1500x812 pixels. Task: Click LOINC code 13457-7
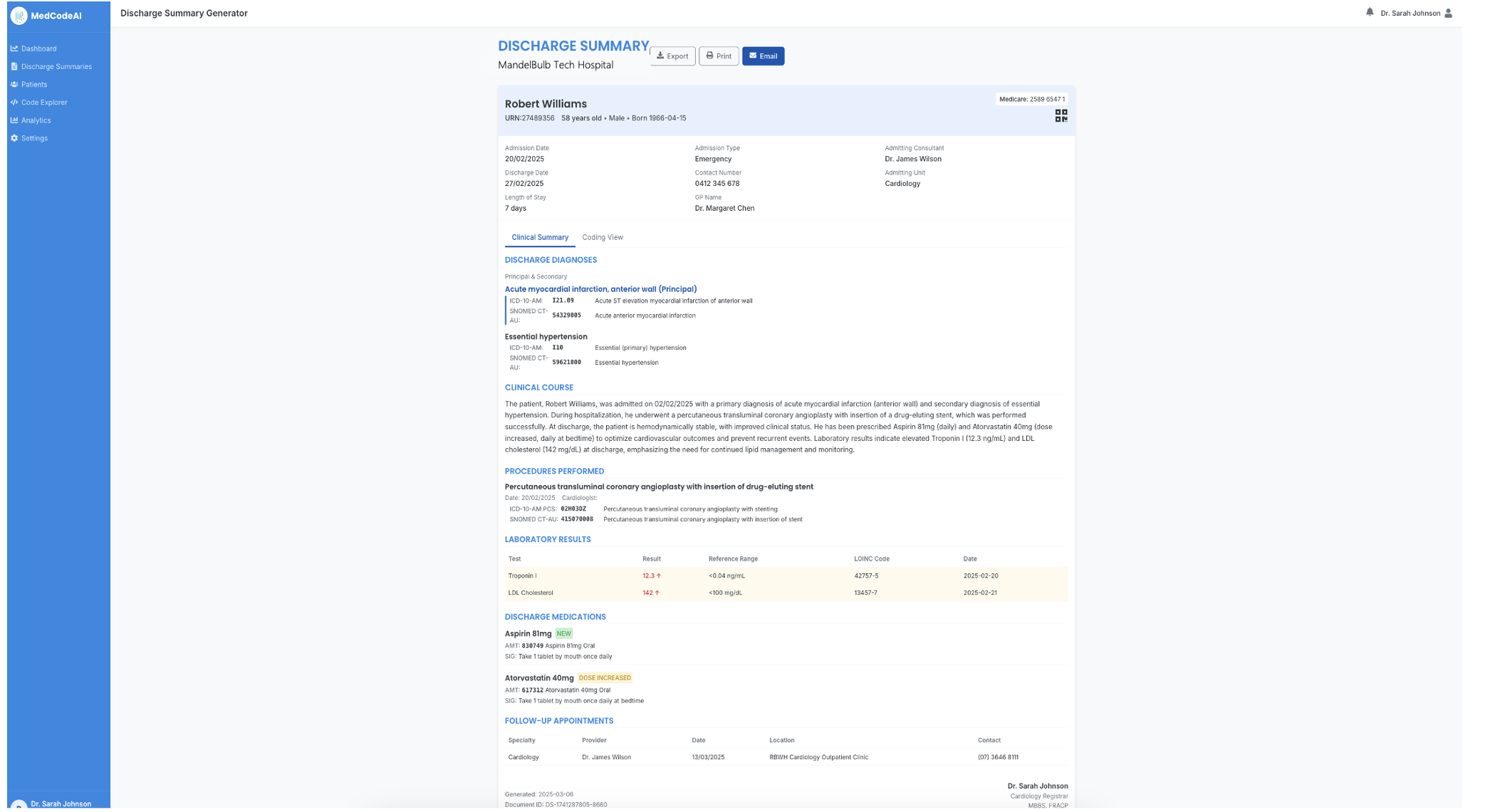(865, 593)
